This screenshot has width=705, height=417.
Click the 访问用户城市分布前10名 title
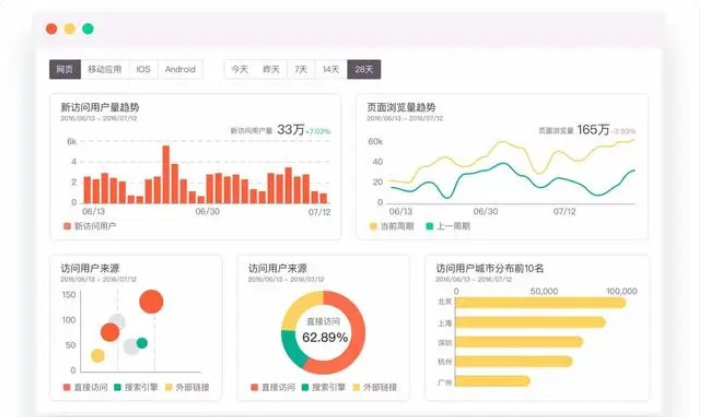point(490,269)
